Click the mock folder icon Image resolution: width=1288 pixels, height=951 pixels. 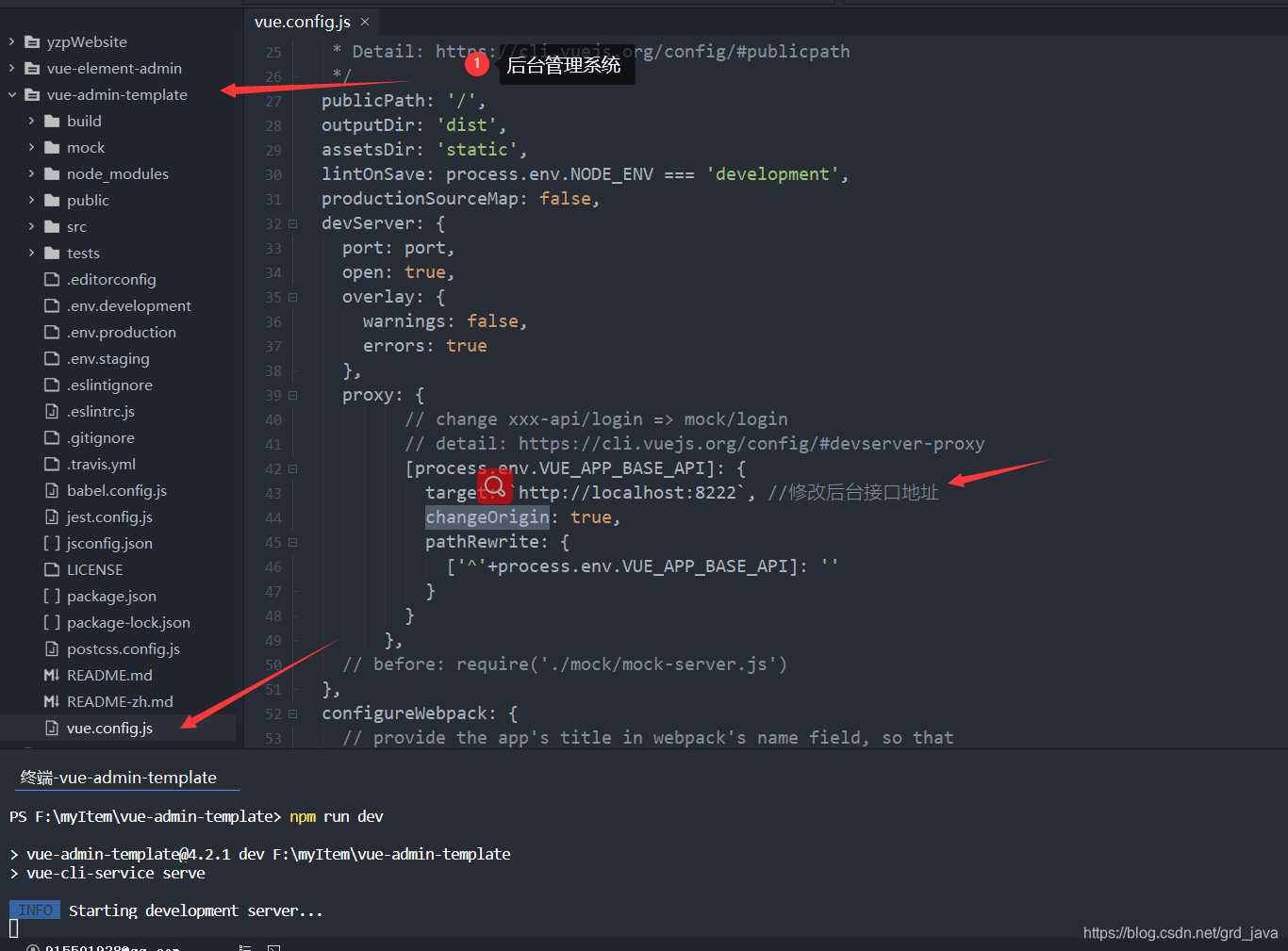point(52,148)
